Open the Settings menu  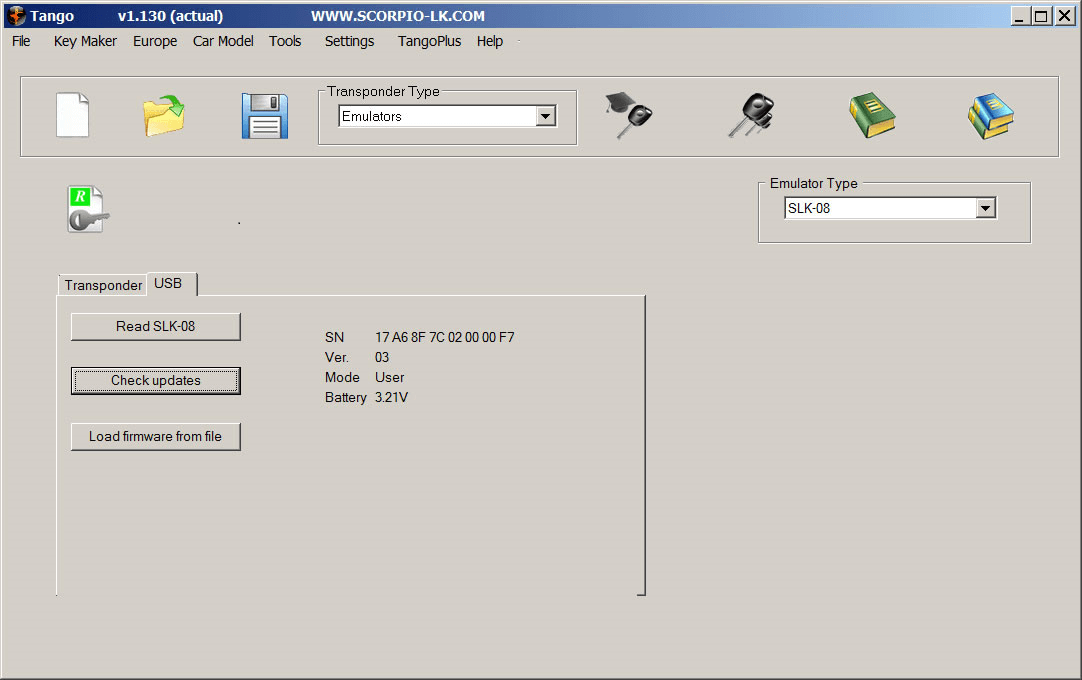coord(349,41)
